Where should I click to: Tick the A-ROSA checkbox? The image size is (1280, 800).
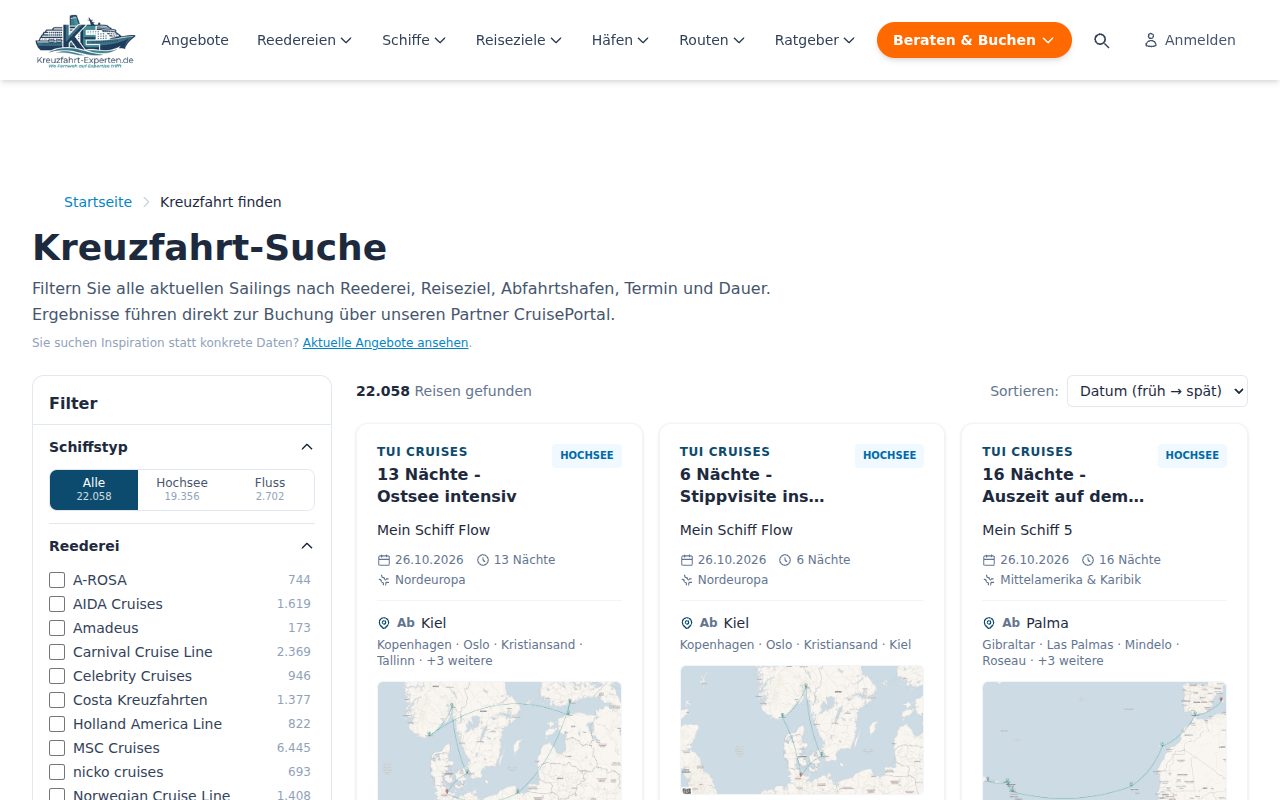coord(57,580)
